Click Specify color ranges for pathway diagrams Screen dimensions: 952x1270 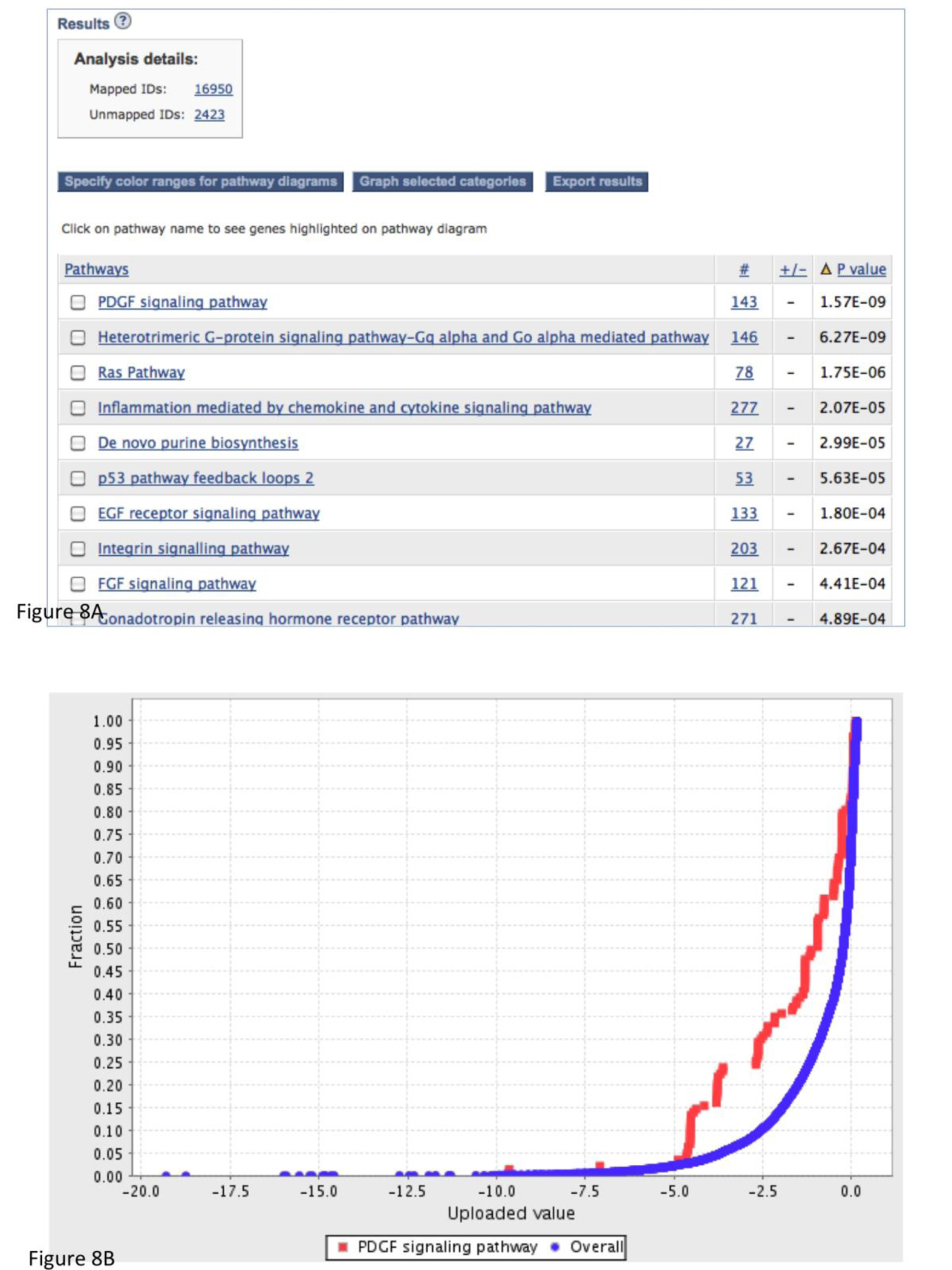pos(201,181)
